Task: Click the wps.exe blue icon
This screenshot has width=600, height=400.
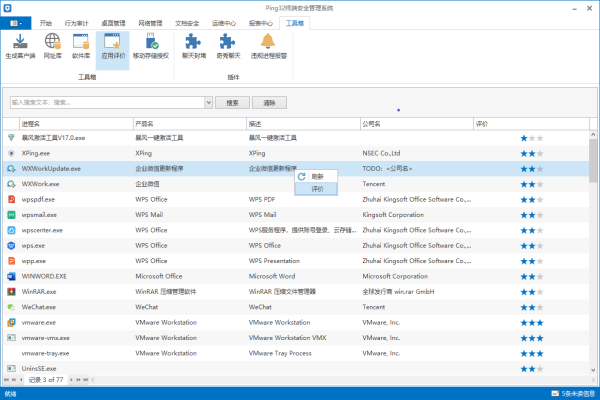Action: (x=11, y=245)
